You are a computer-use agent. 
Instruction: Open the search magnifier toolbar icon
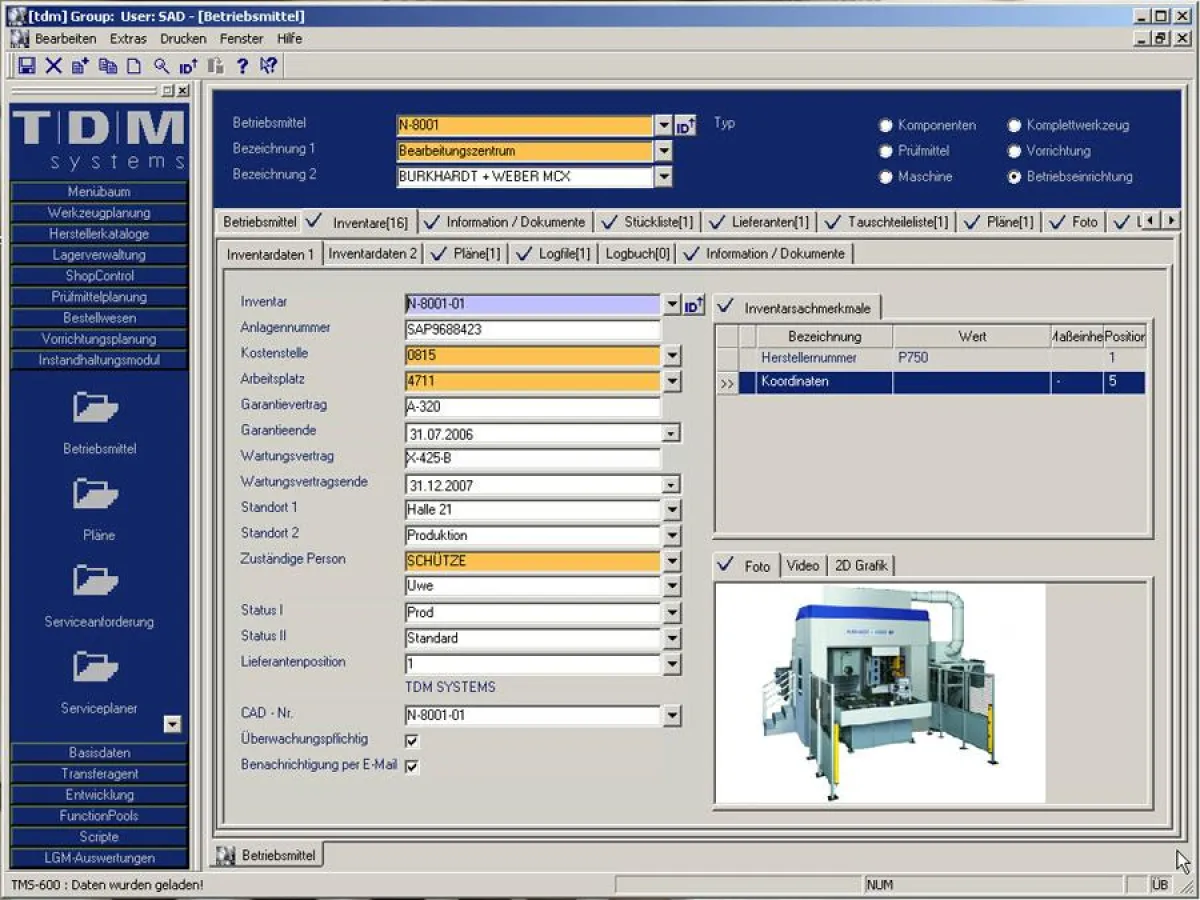point(161,66)
